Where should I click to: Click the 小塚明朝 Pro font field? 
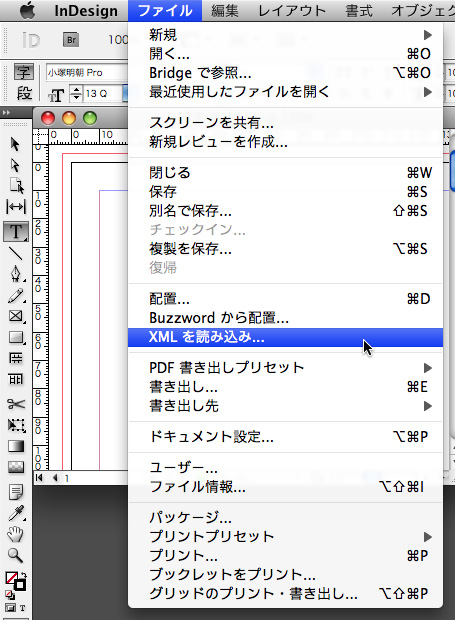point(87,73)
